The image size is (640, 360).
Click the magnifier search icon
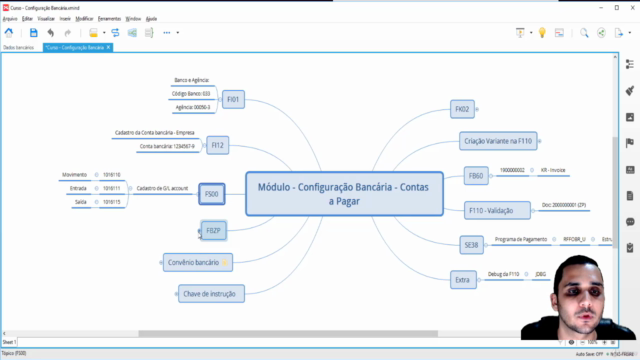(584, 33)
